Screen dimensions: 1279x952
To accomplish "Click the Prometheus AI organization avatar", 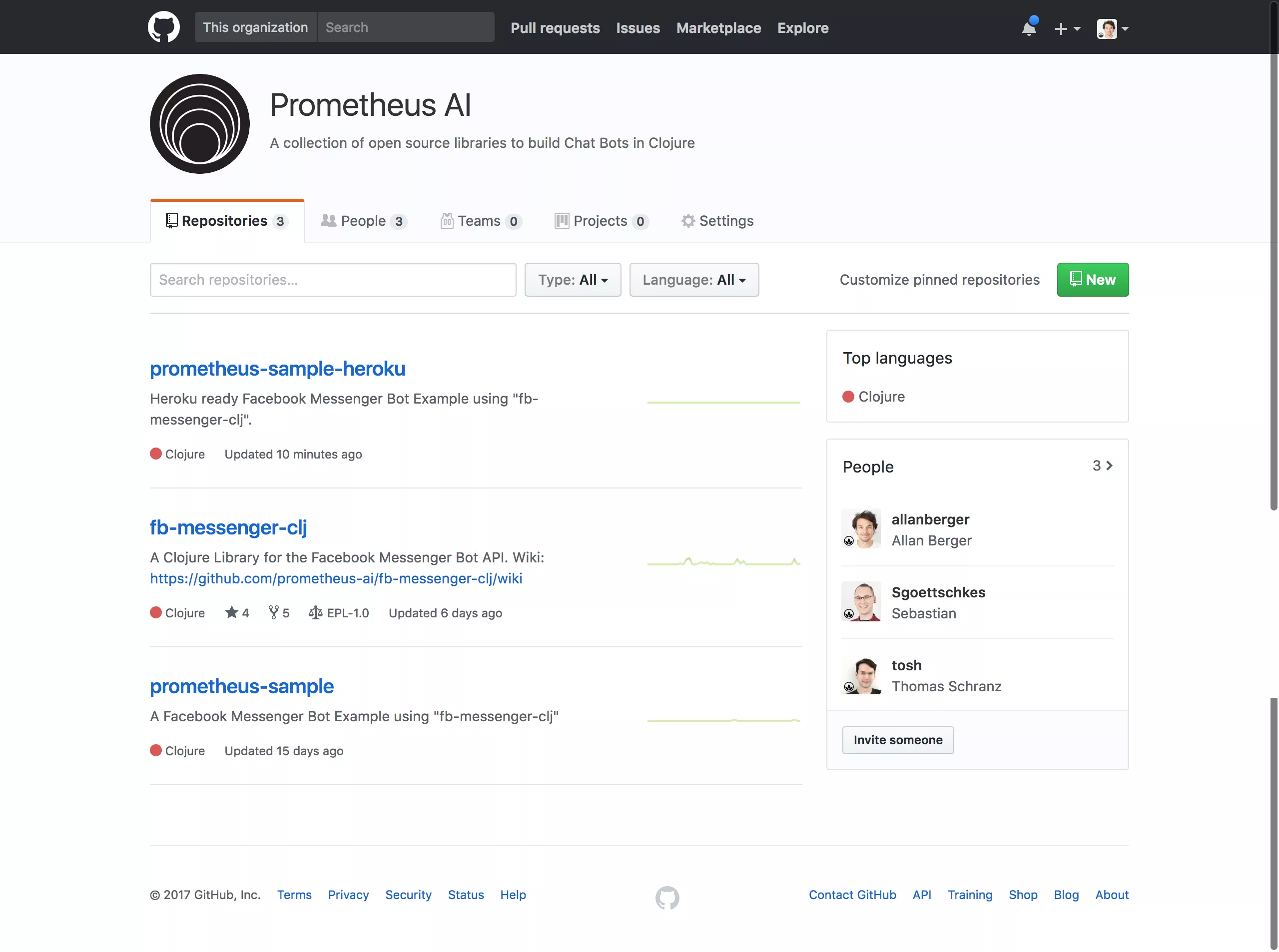I will (199, 123).
